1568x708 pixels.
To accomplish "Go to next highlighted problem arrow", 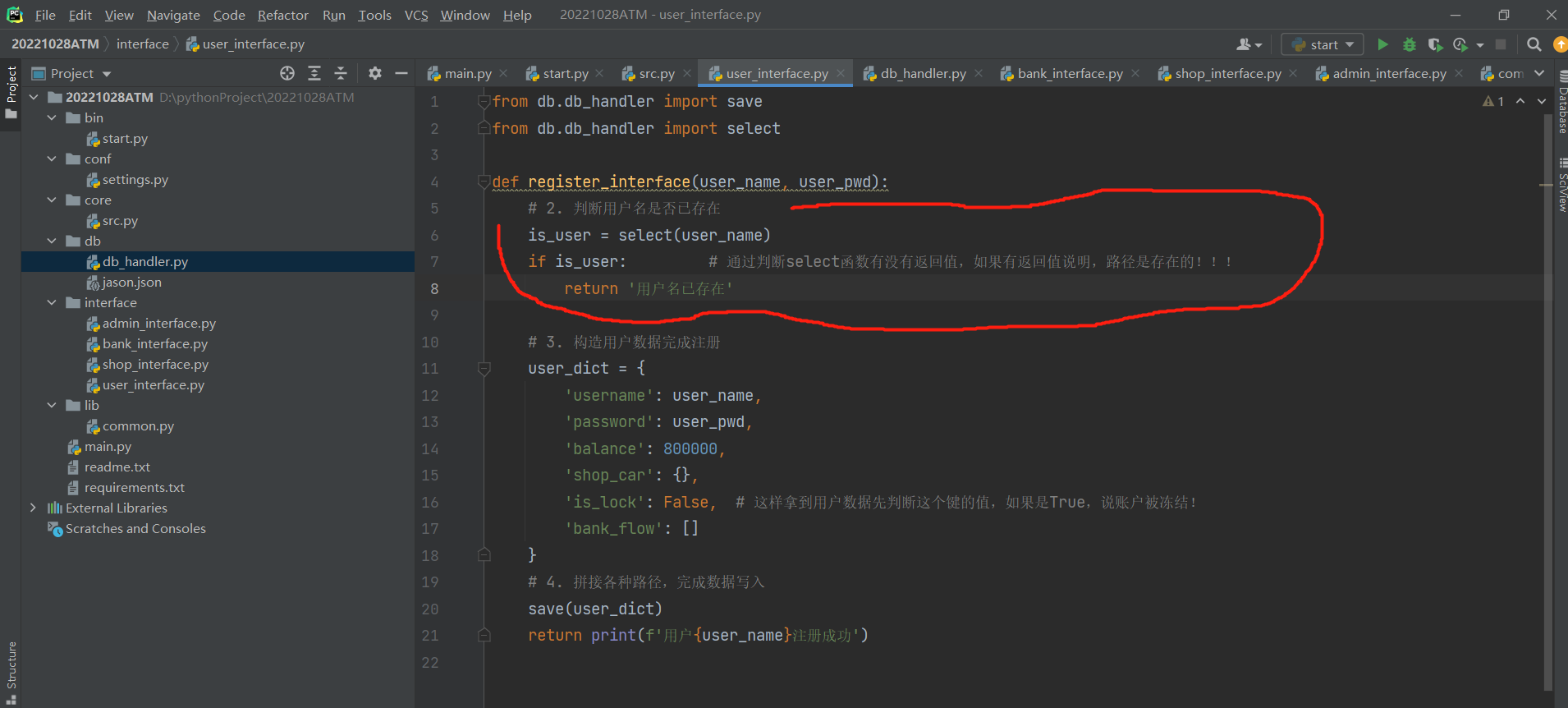I will (x=1542, y=101).
